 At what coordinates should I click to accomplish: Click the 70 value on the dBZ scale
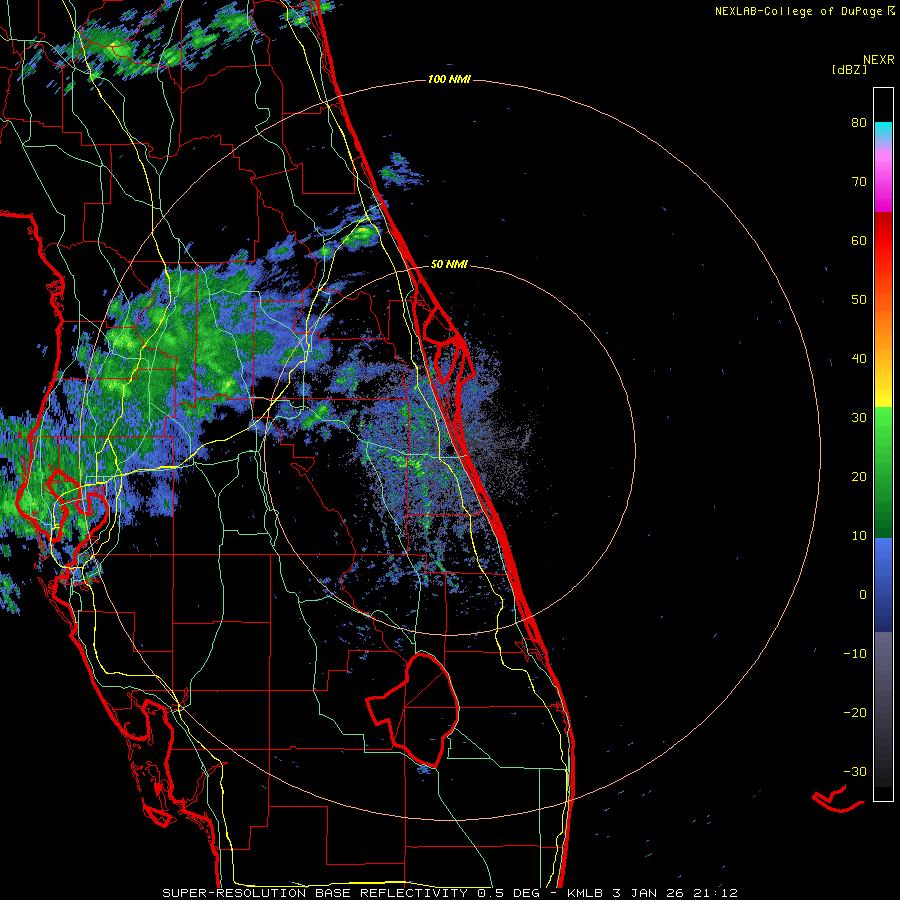(859, 182)
